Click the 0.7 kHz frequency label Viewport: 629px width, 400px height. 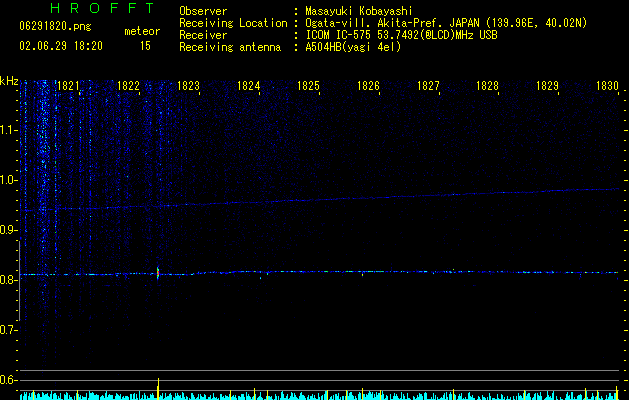pos(9,330)
